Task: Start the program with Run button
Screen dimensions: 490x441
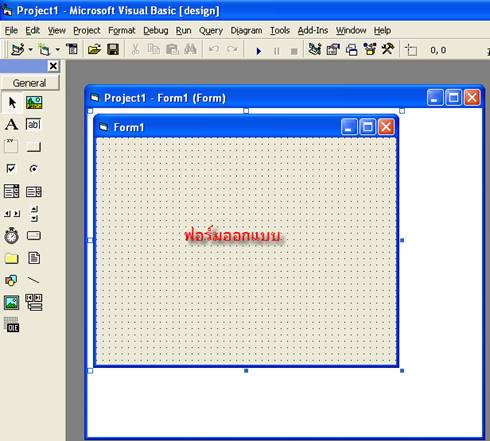Action: click(x=259, y=51)
